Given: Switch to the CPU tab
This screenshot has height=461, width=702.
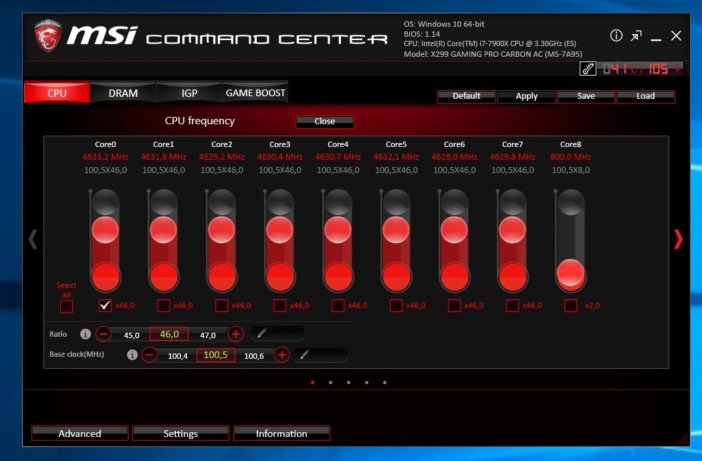Looking at the screenshot, I should (x=57, y=93).
